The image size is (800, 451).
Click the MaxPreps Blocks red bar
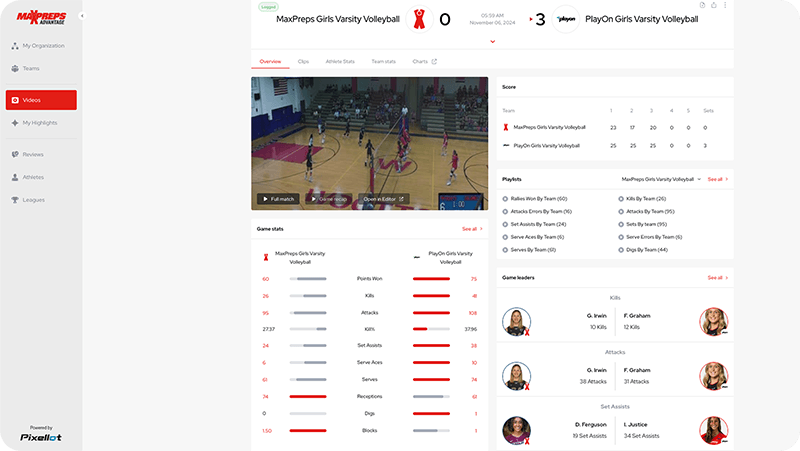pyautogui.click(x=308, y=431)
